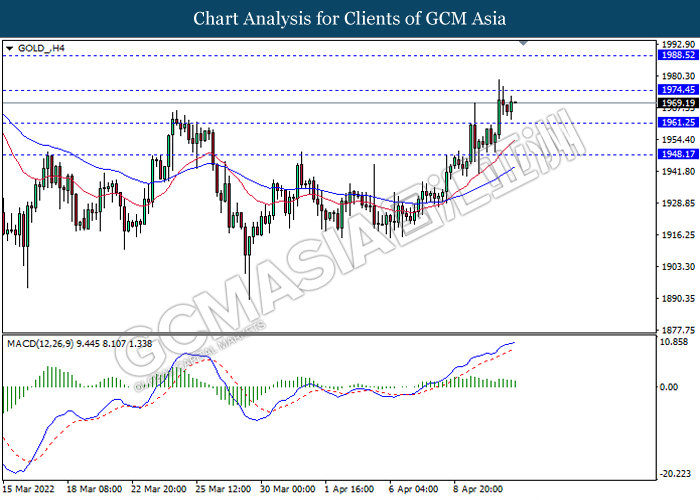Viewport: 700px width, 500px height.
Task: Select the 1988.52 price level label
Action: [678, 55]
